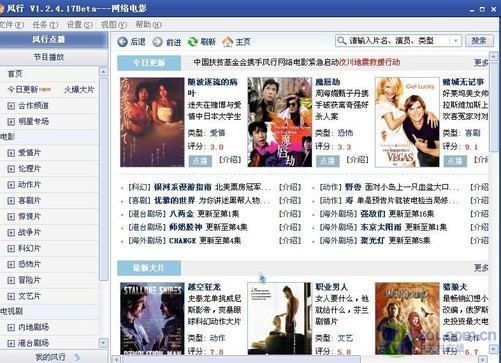
Task: Open the 随波逐流的病叶 movie poster
Action: tap(152, 122)
